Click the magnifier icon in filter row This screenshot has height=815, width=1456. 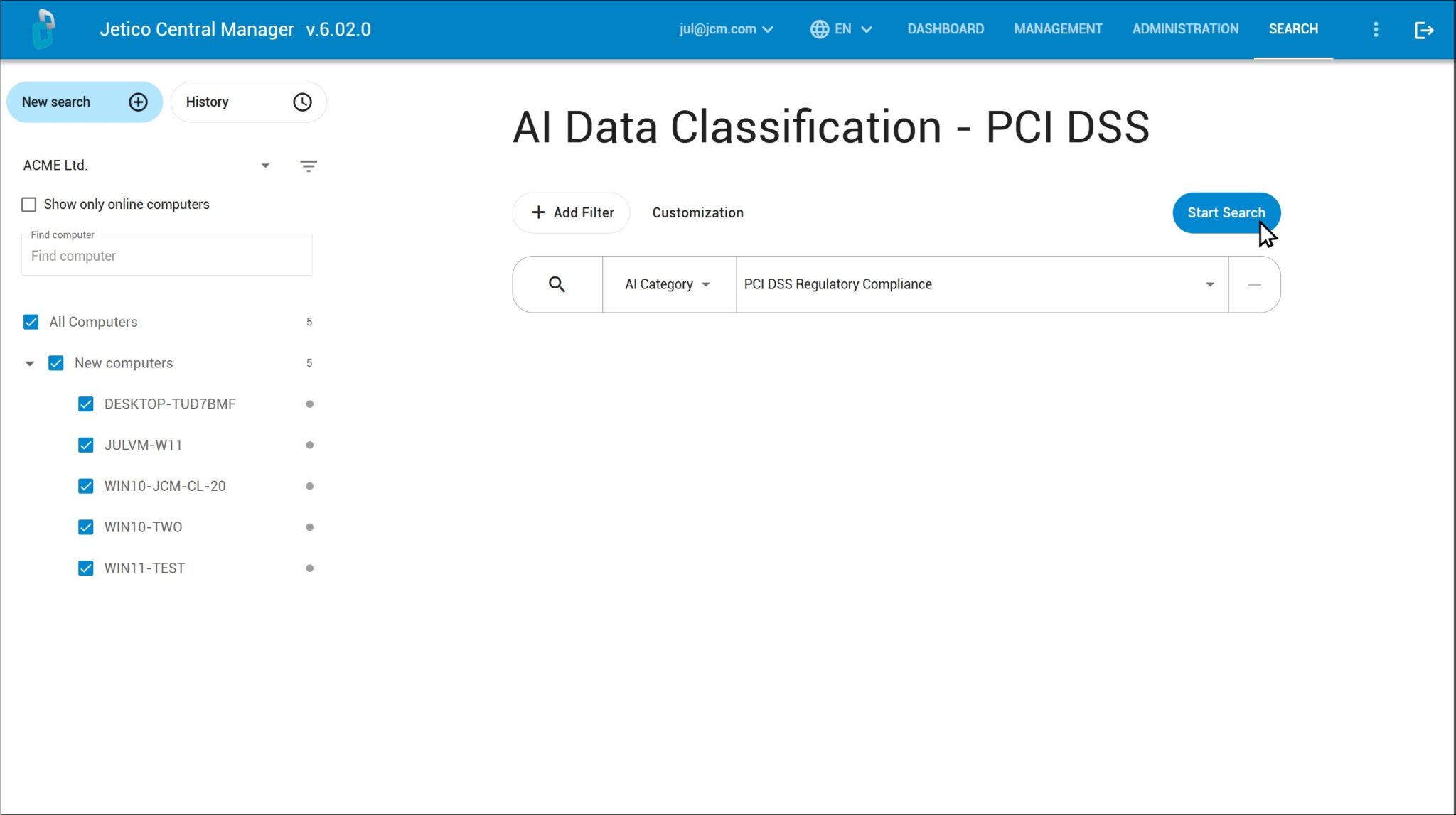tap(557, 284)
